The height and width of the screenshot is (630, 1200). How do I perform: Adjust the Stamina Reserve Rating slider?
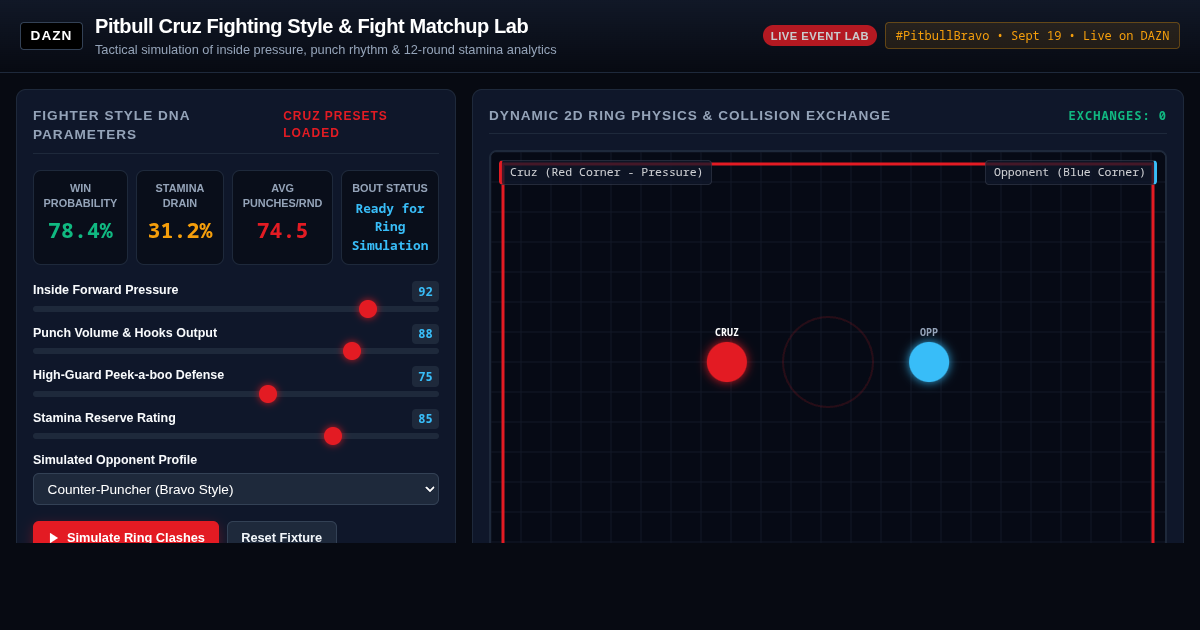[x=236, y=436]
